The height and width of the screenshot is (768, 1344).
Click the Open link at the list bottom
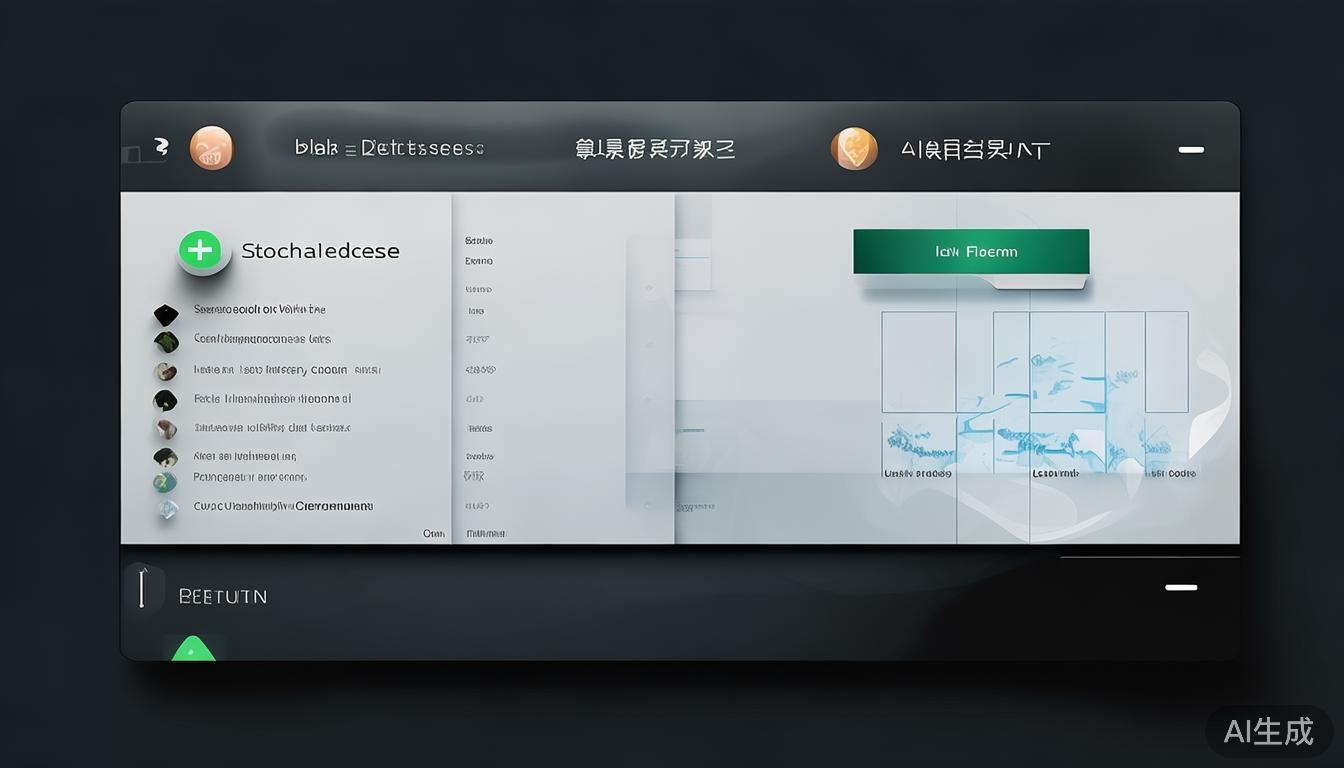[x=434, y=533]
